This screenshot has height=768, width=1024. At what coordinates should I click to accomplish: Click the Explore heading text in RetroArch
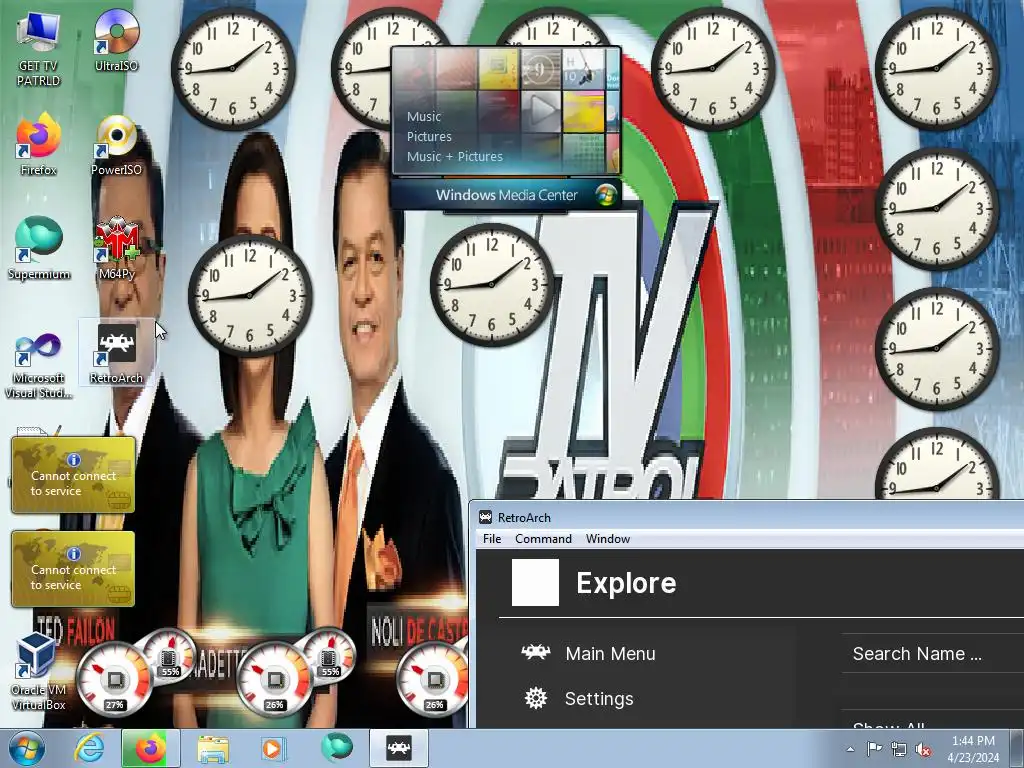click(x=626, y=583)
